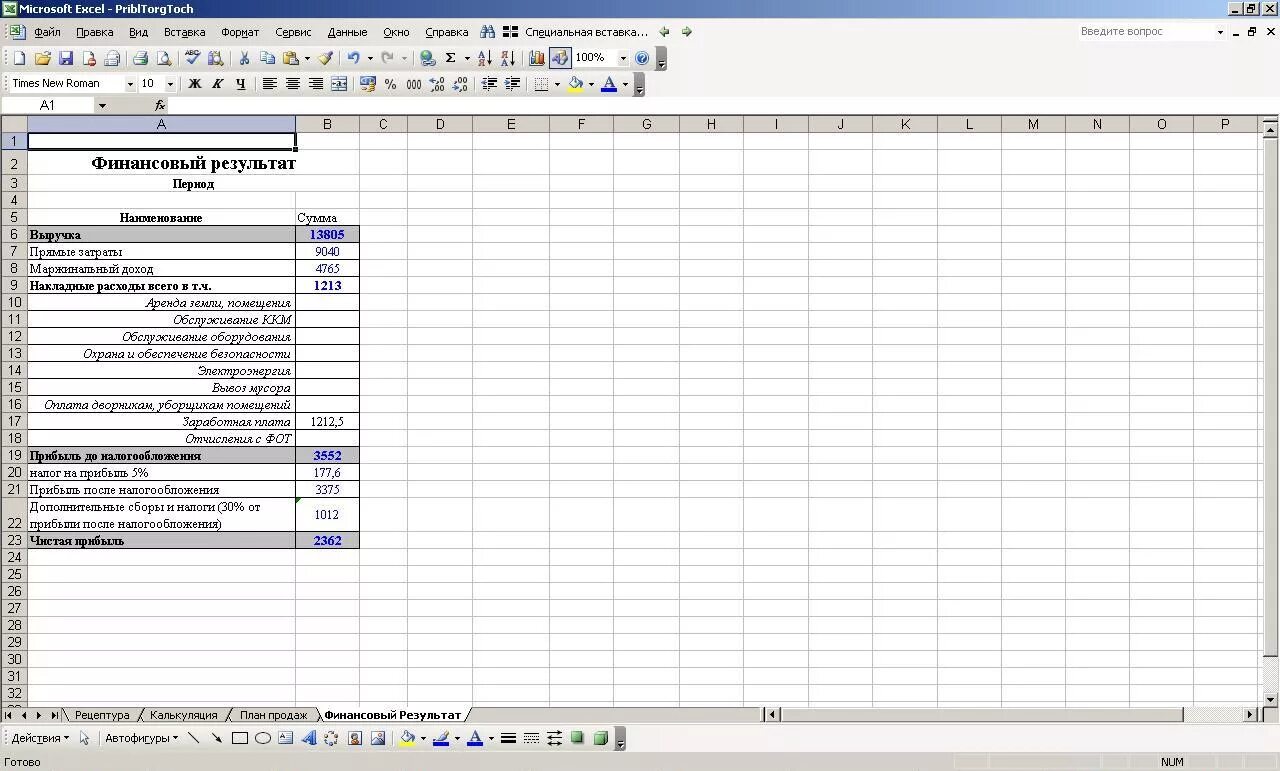This screenshot has width=1280, height=771.
Task: Insert a text box
Action: tap(286, 738)
